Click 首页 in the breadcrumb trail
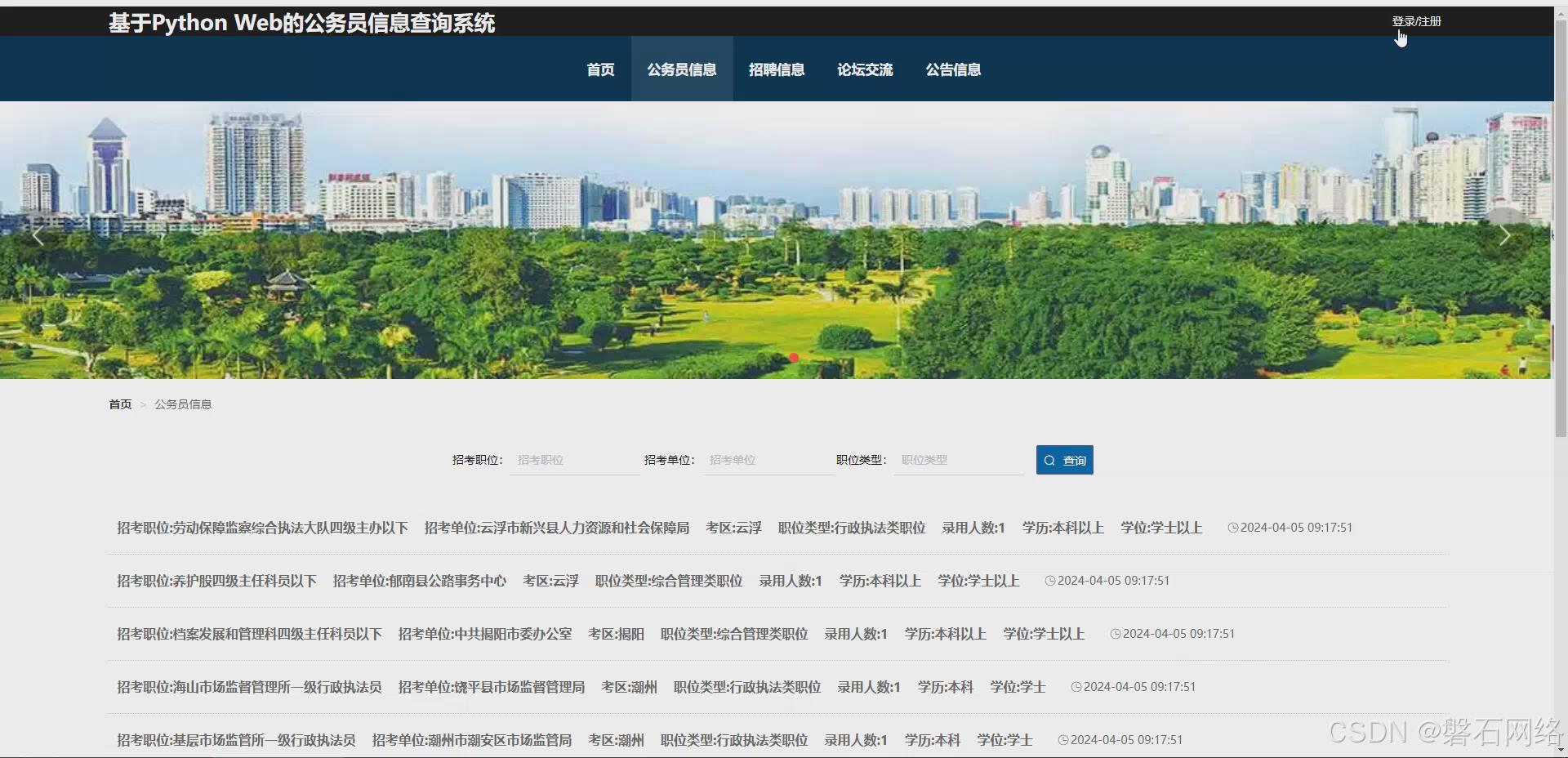Screen dimensions: 1568x758 click(119, 404)
